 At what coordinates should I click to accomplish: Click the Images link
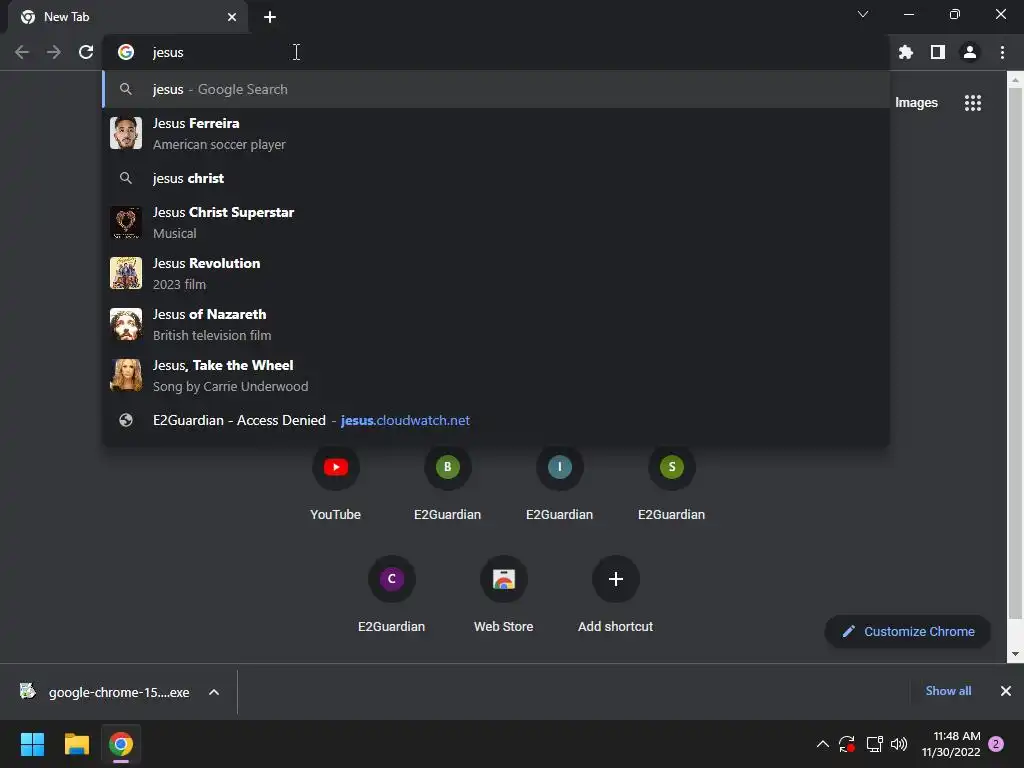(x=916, y=103)
